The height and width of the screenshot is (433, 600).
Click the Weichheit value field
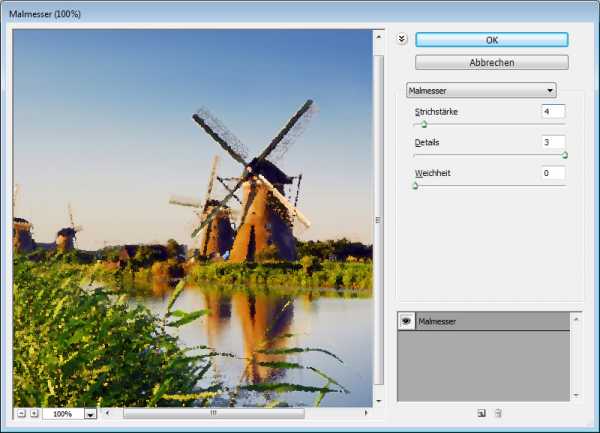(x=553, y=173)
